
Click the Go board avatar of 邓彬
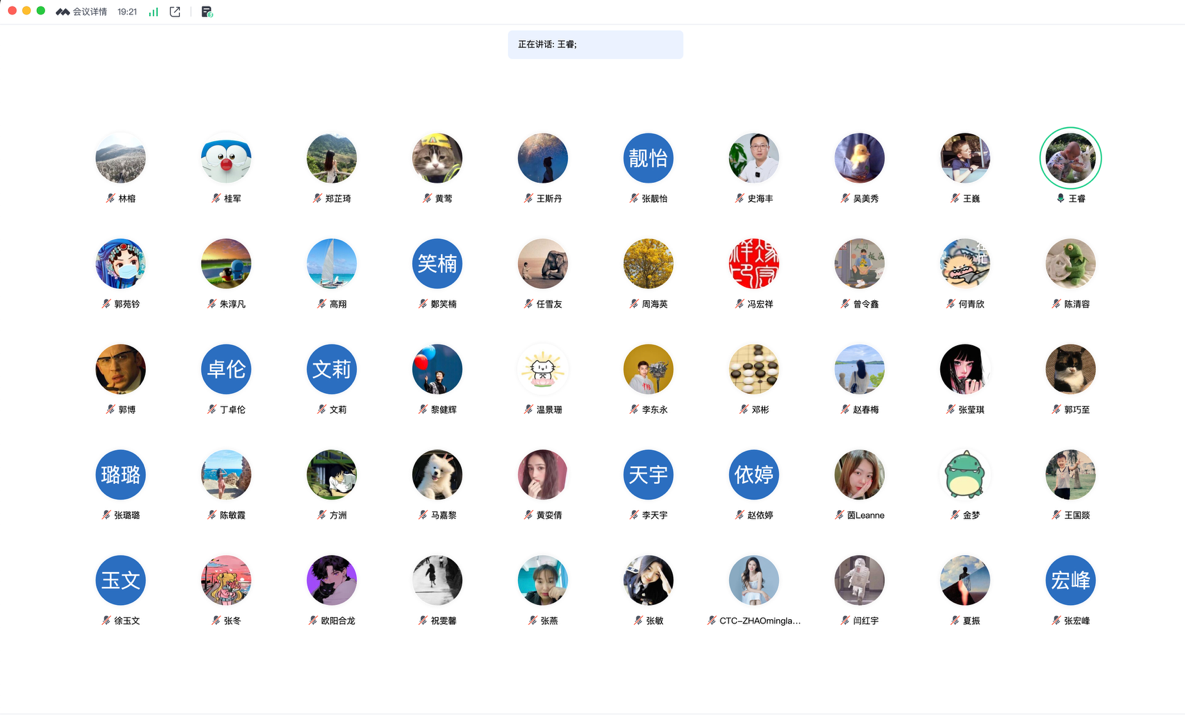tap(753, 369)
